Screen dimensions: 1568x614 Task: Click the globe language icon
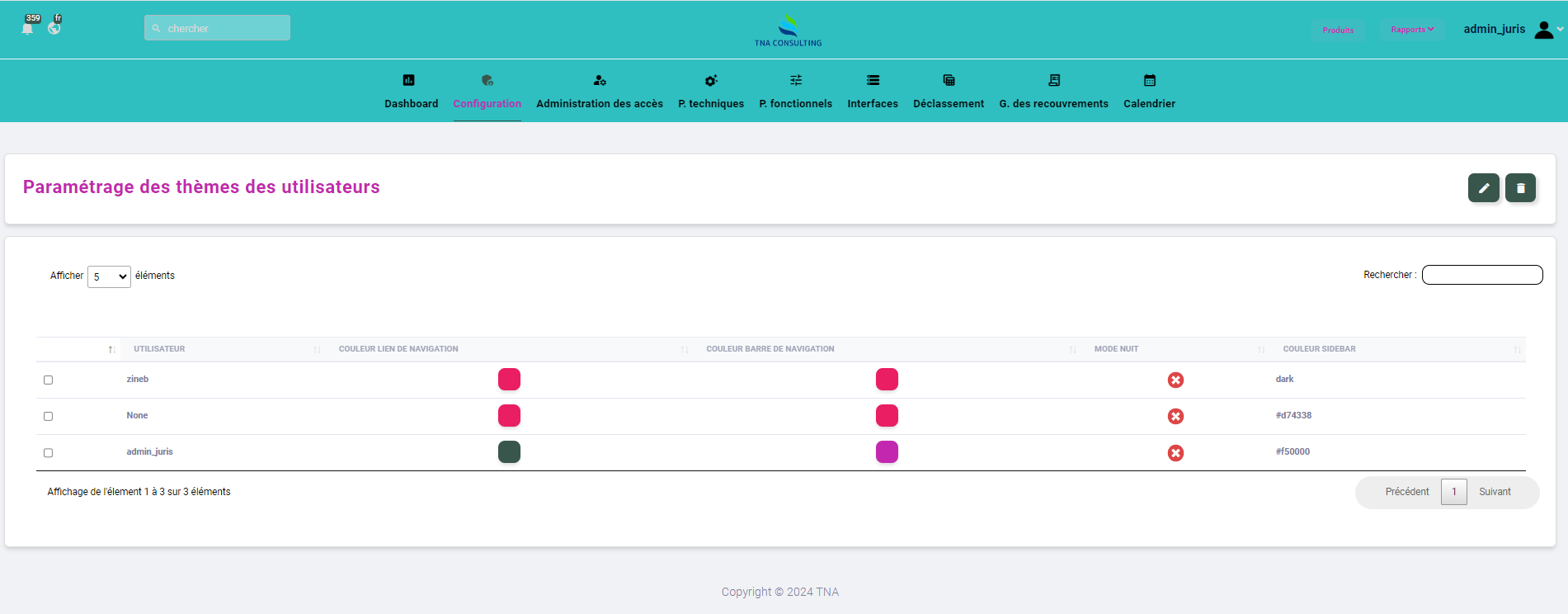click(54, 28)
